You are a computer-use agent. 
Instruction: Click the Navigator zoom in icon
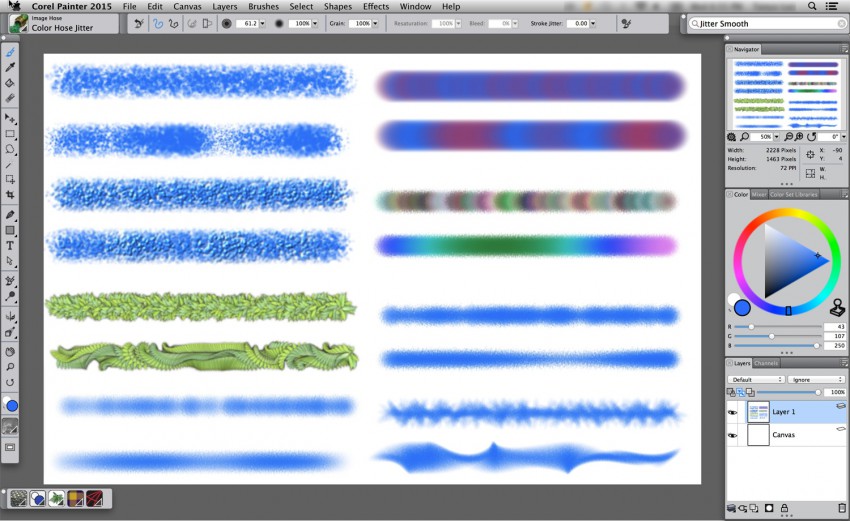click(x=799, y=137)
